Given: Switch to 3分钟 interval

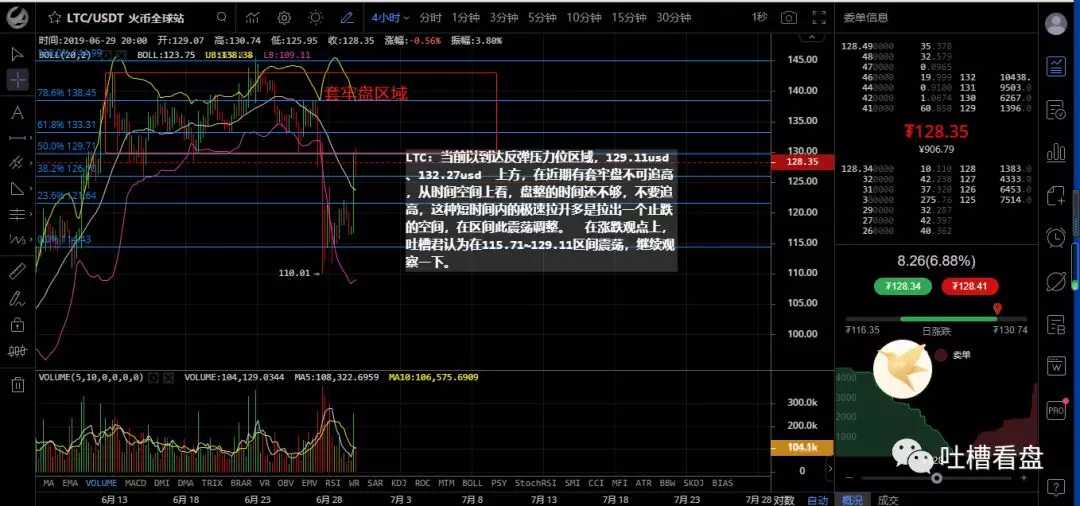Looking at the screenshot, I should click(504, 17).
